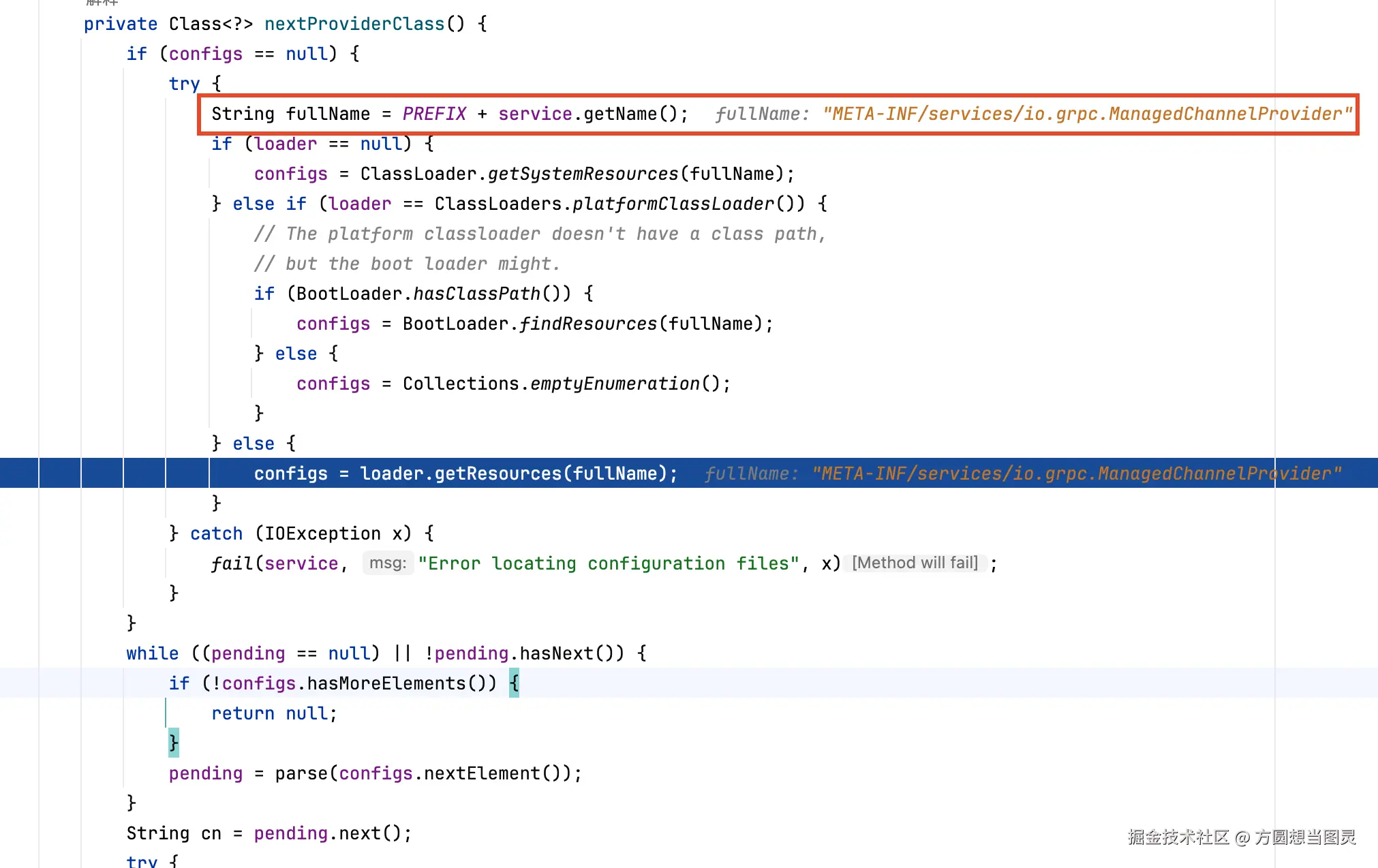Click the platform classloader comment line

tap(540, 234)
